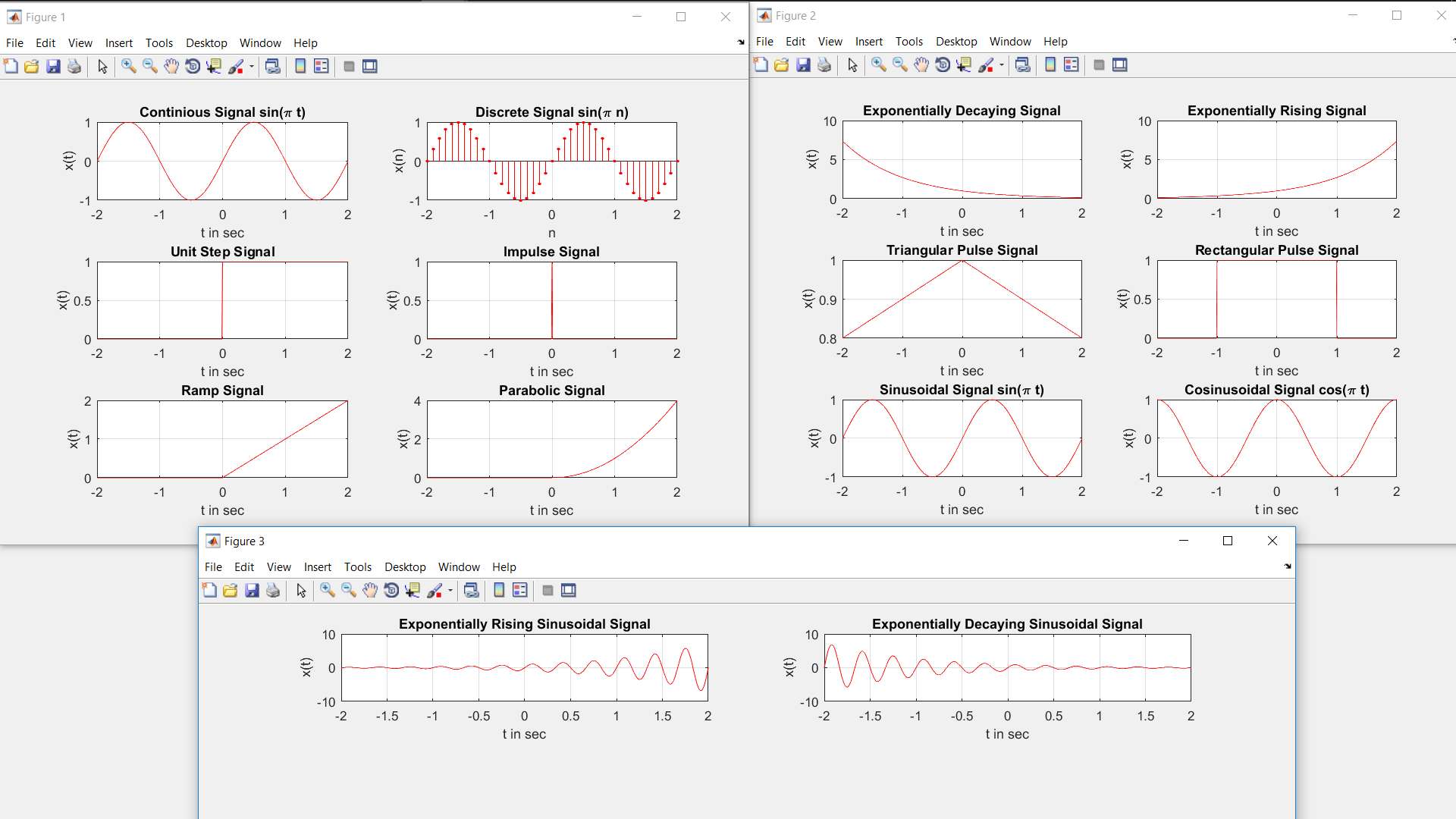The width and height of the screenshot is (1456, 819).
Task: Open Window menu in Figure 3
Action: click(459, 567)
